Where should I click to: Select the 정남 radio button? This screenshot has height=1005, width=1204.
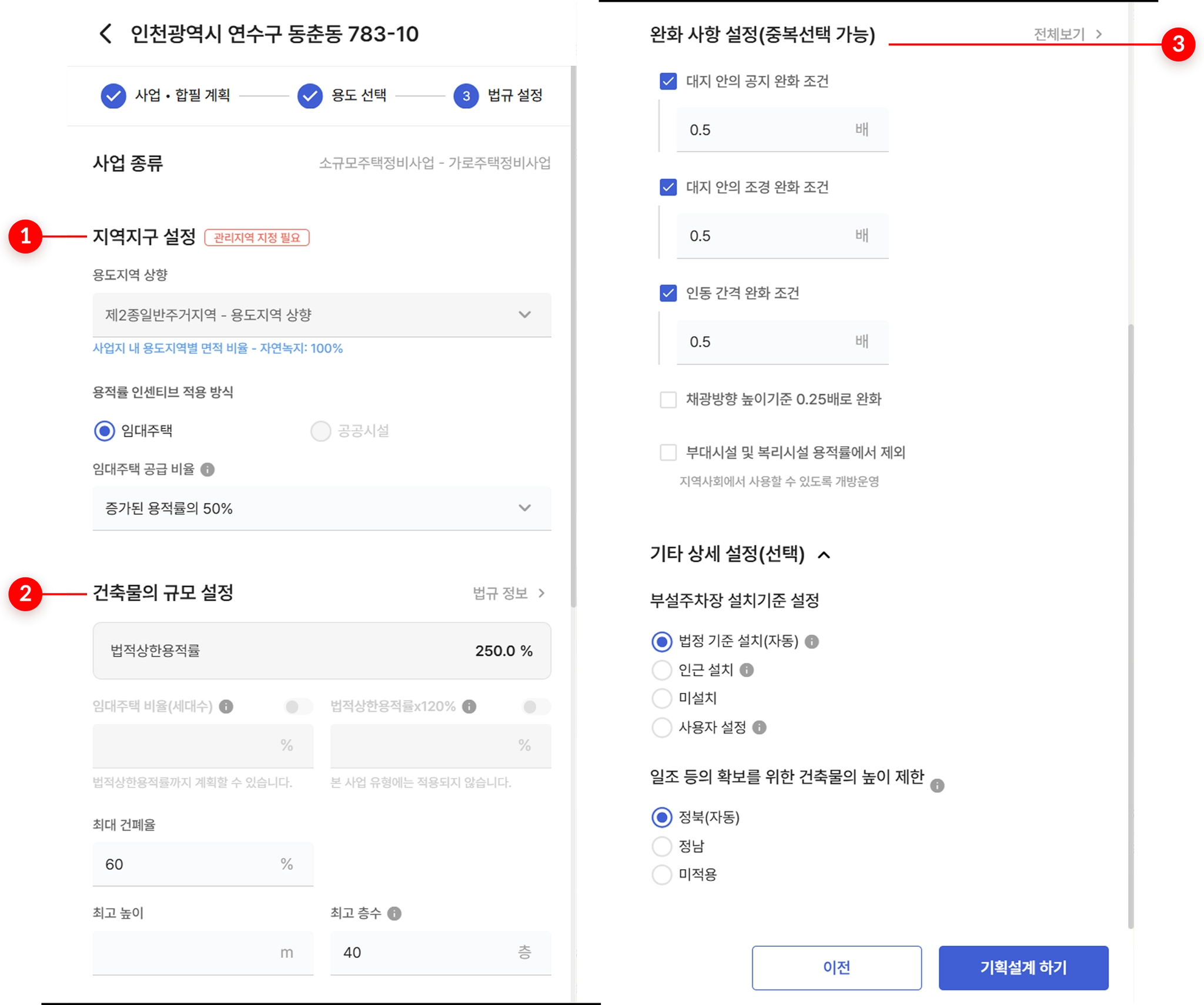tap(662, 846)
